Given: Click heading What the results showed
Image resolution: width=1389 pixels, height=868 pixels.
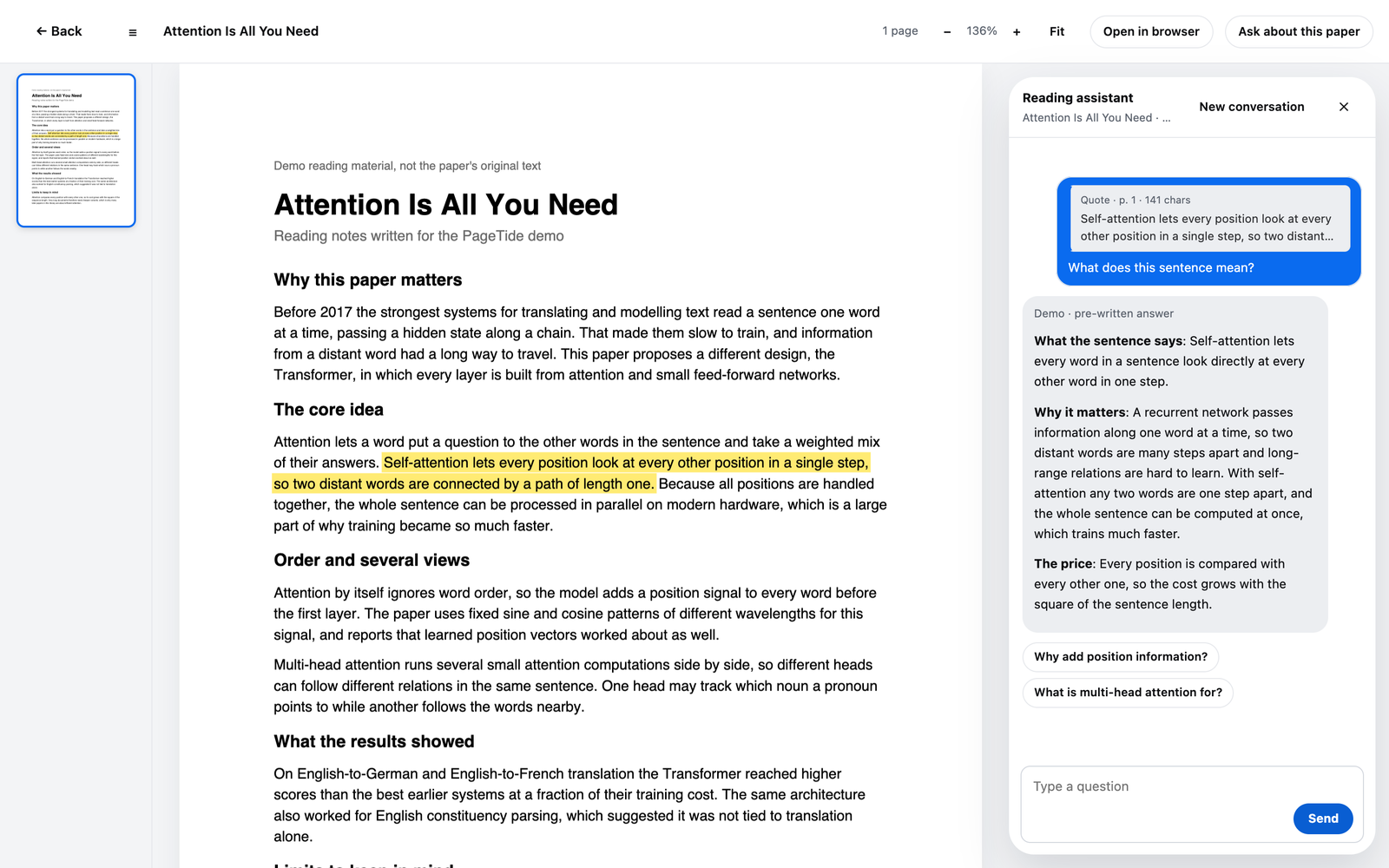Looking at the screenshot, I should [x=374, y=742].
